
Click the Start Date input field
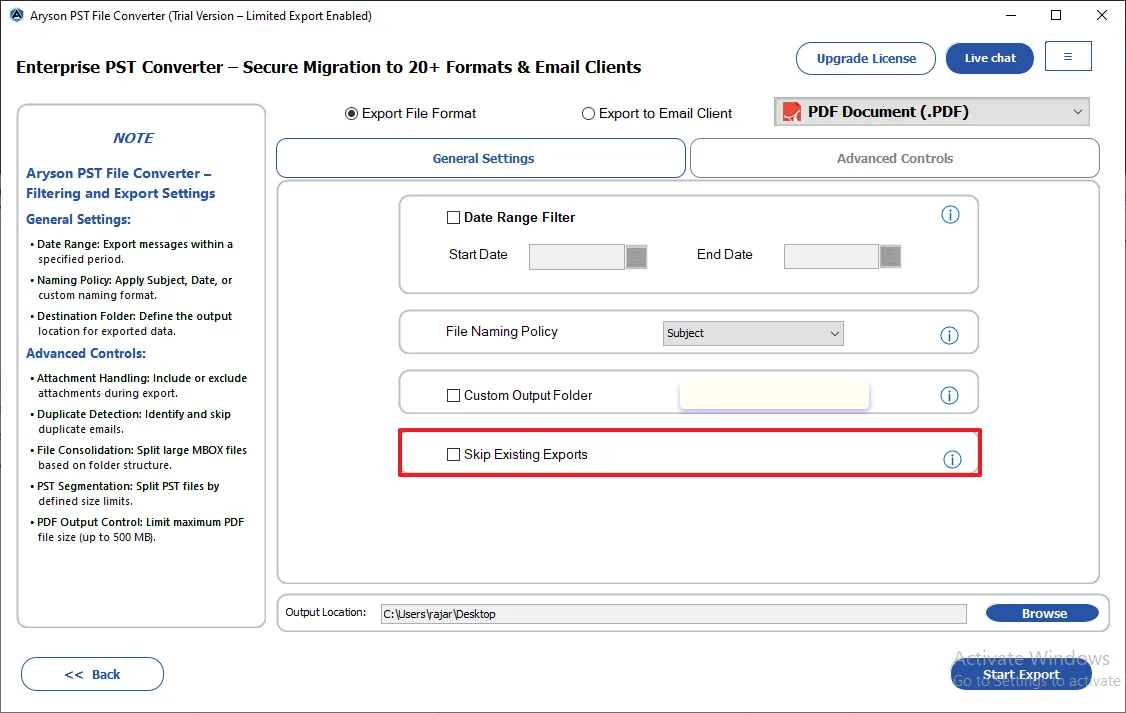(577, 257)
